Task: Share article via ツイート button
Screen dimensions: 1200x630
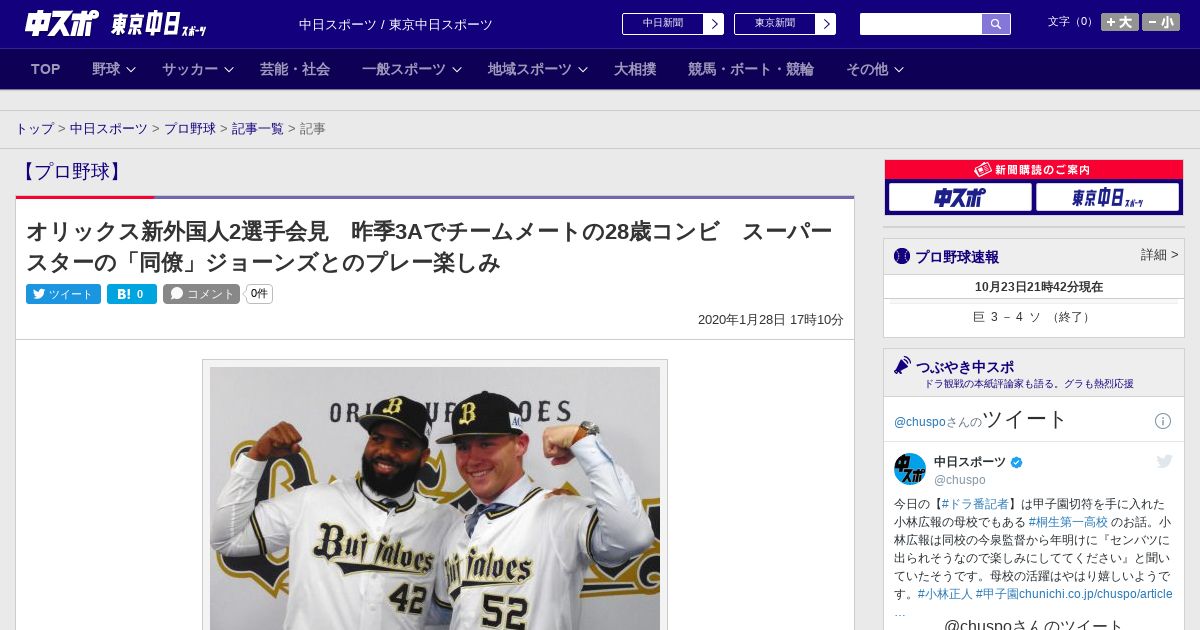Action: pyautogui.click(x=63, y=294)
